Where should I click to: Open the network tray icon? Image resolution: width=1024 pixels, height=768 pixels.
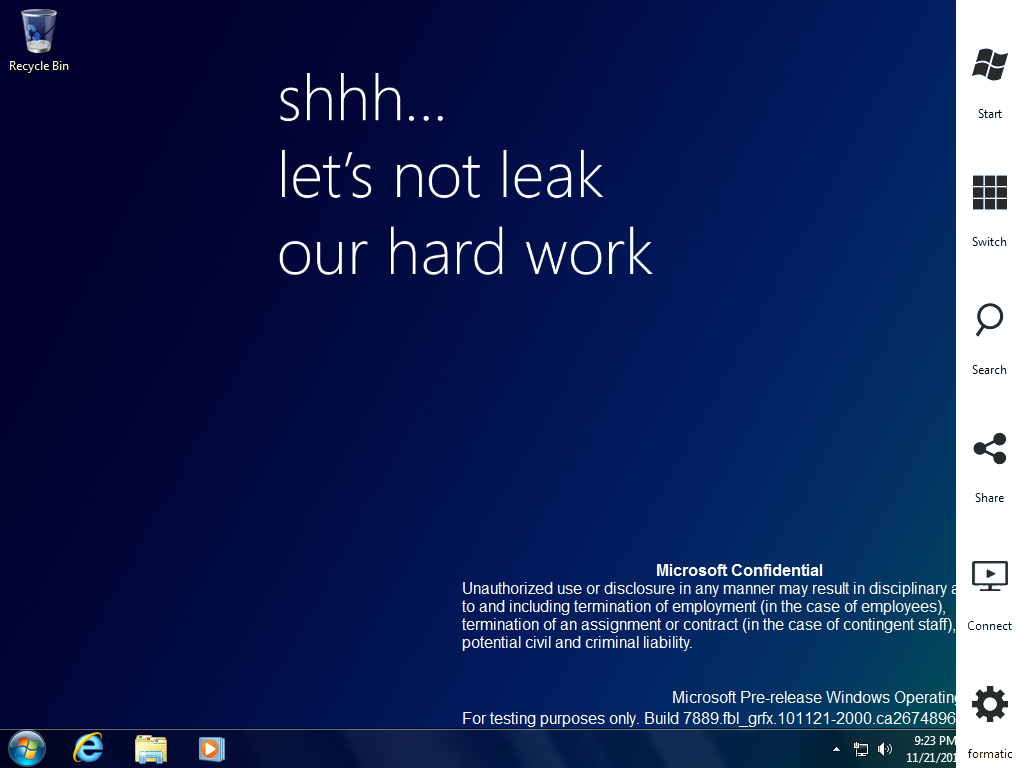861,749
